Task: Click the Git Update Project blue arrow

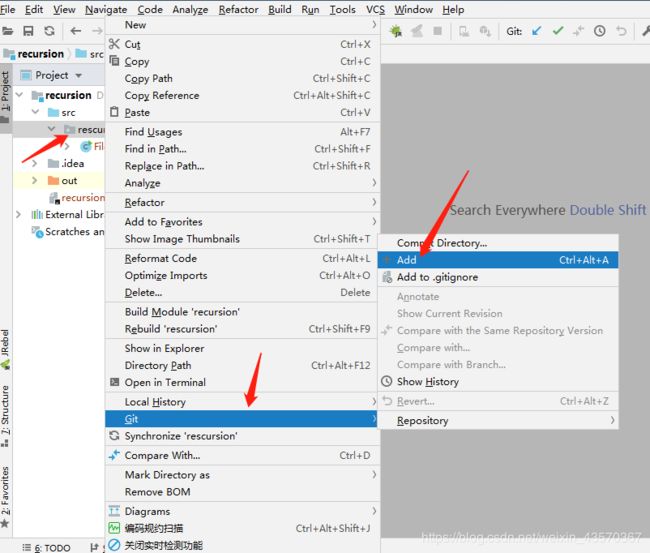Action: coord(536,31)
